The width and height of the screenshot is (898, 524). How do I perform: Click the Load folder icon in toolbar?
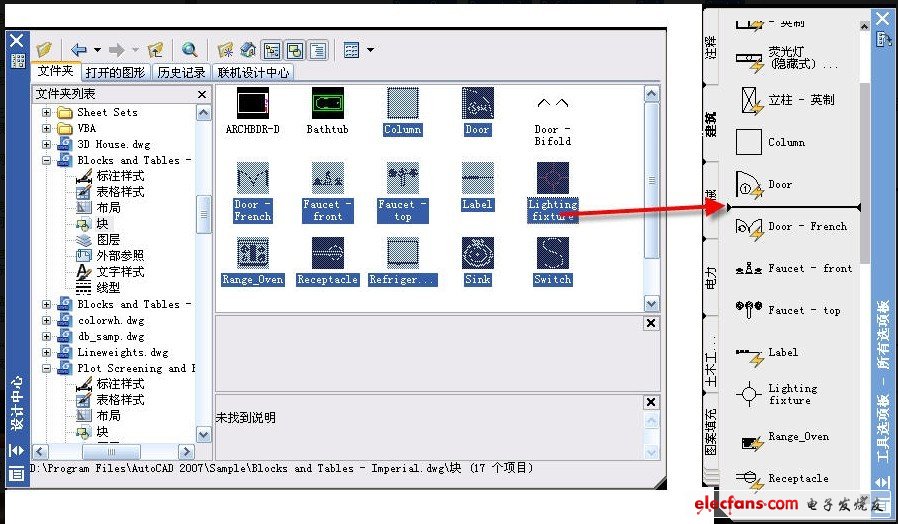point(43,50)
